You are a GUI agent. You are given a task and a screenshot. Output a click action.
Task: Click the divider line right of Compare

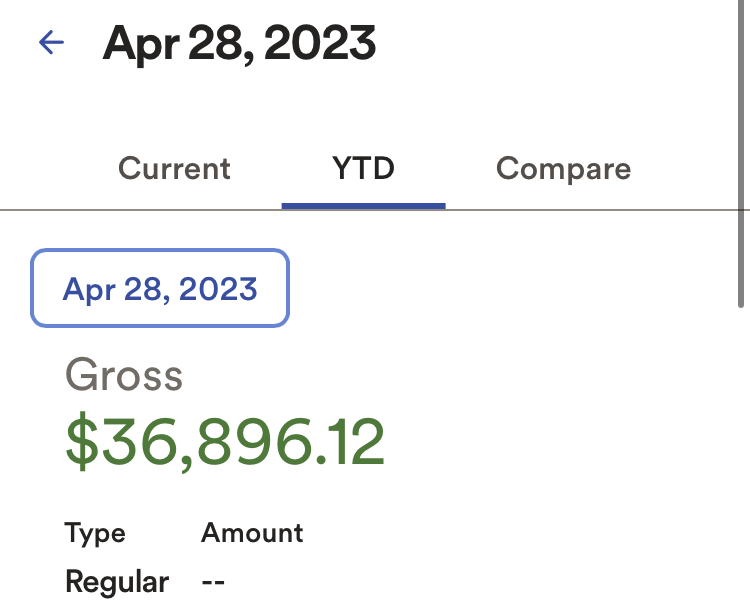(690, 210)
